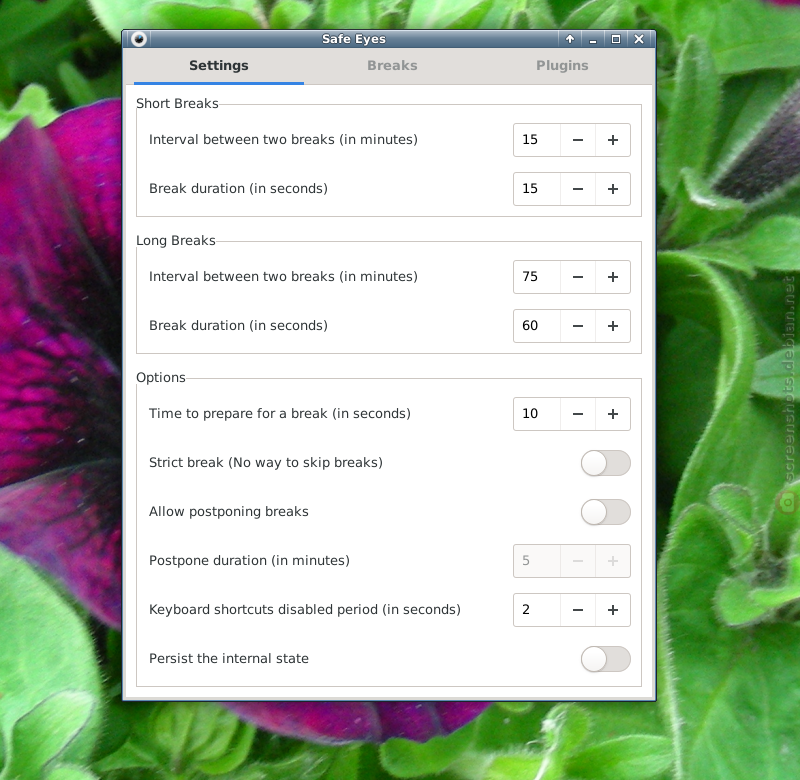Turn on Persist the internal state

point(606,659)
